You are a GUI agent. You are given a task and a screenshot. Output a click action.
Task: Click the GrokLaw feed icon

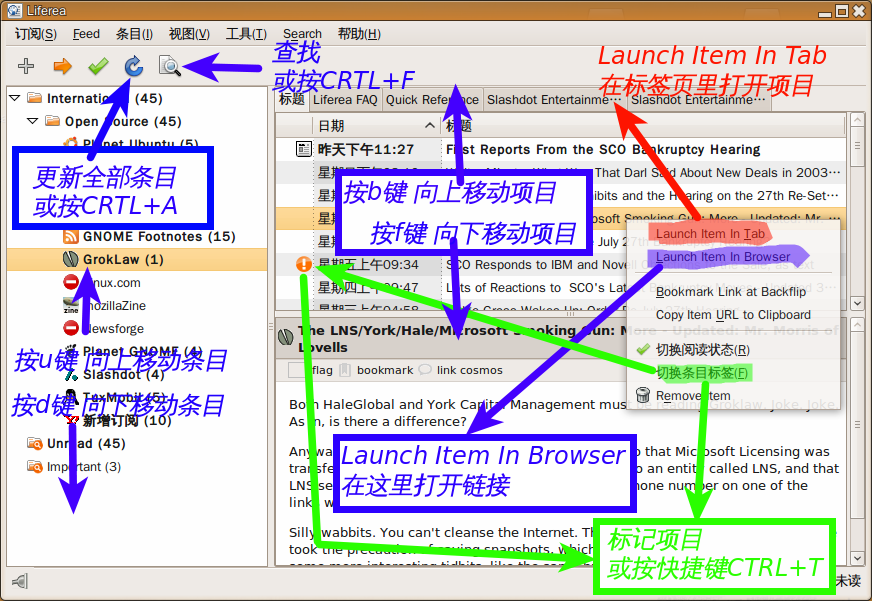(71, 259)
